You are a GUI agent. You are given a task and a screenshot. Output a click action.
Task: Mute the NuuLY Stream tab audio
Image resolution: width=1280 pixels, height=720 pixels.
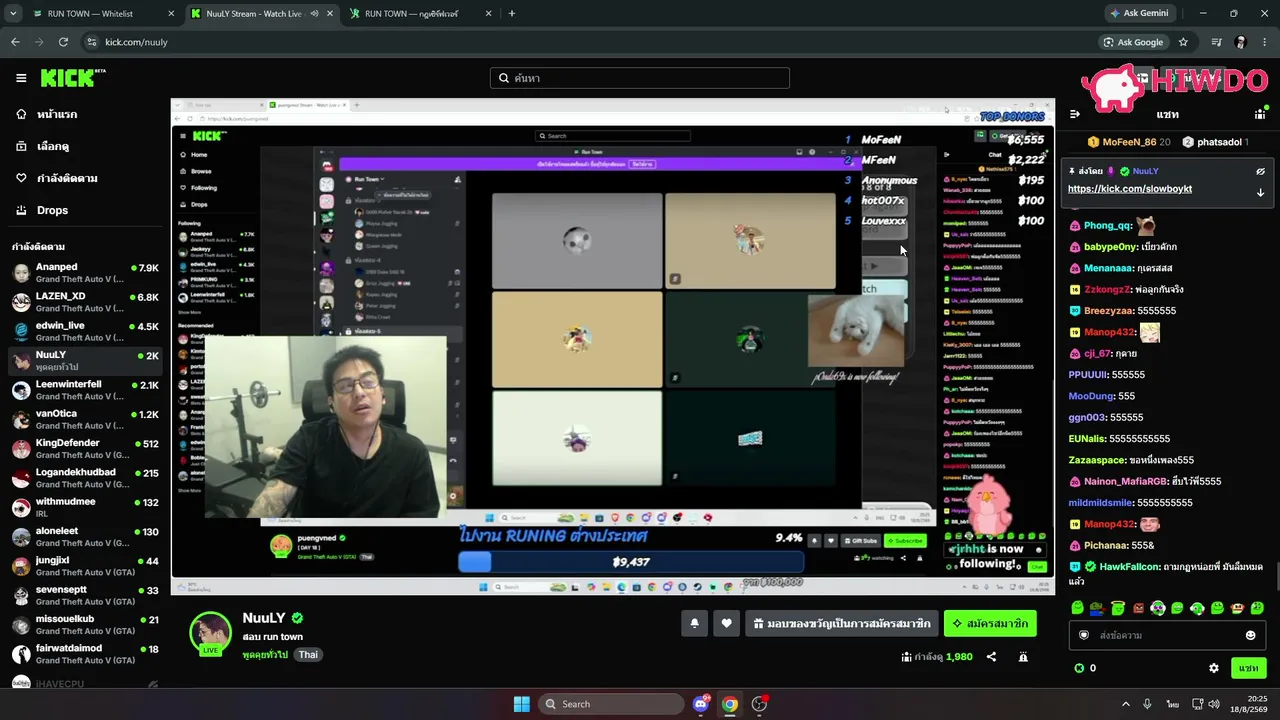[x=314, y=14]
